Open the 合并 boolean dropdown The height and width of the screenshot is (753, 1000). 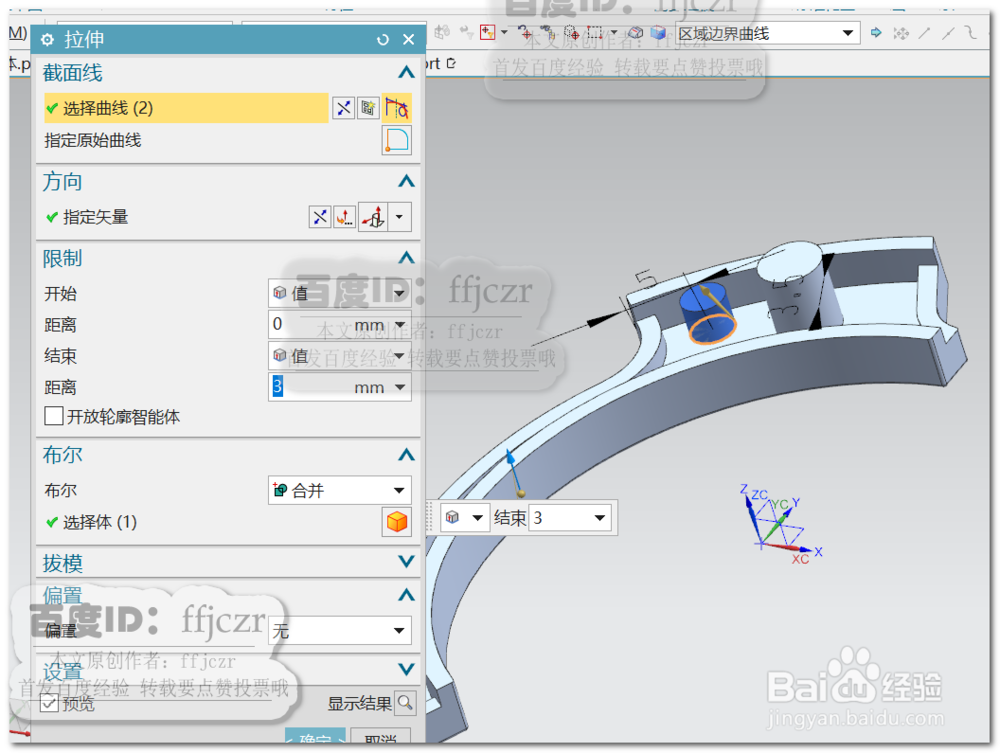[x=339, y=490]
